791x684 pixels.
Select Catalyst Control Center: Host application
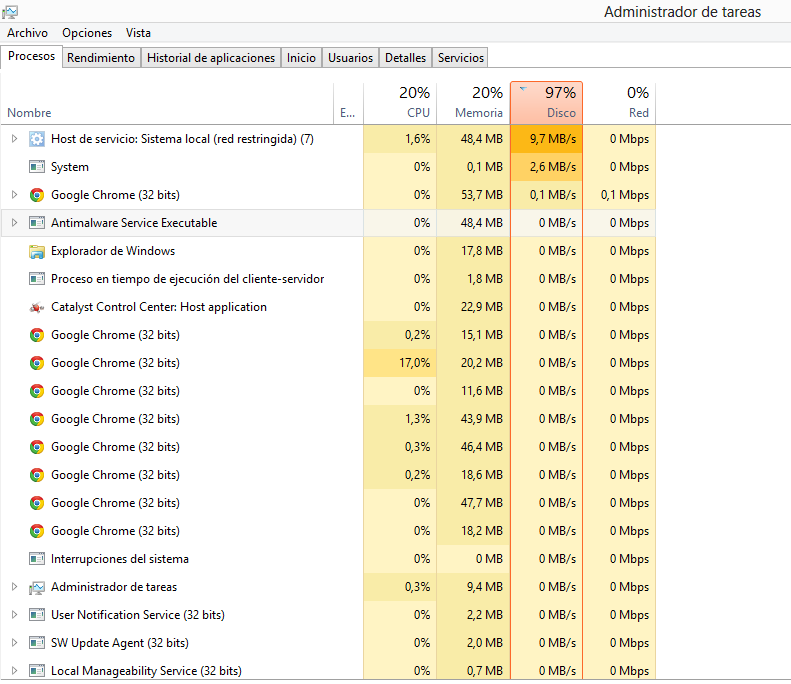click(159, 307)
